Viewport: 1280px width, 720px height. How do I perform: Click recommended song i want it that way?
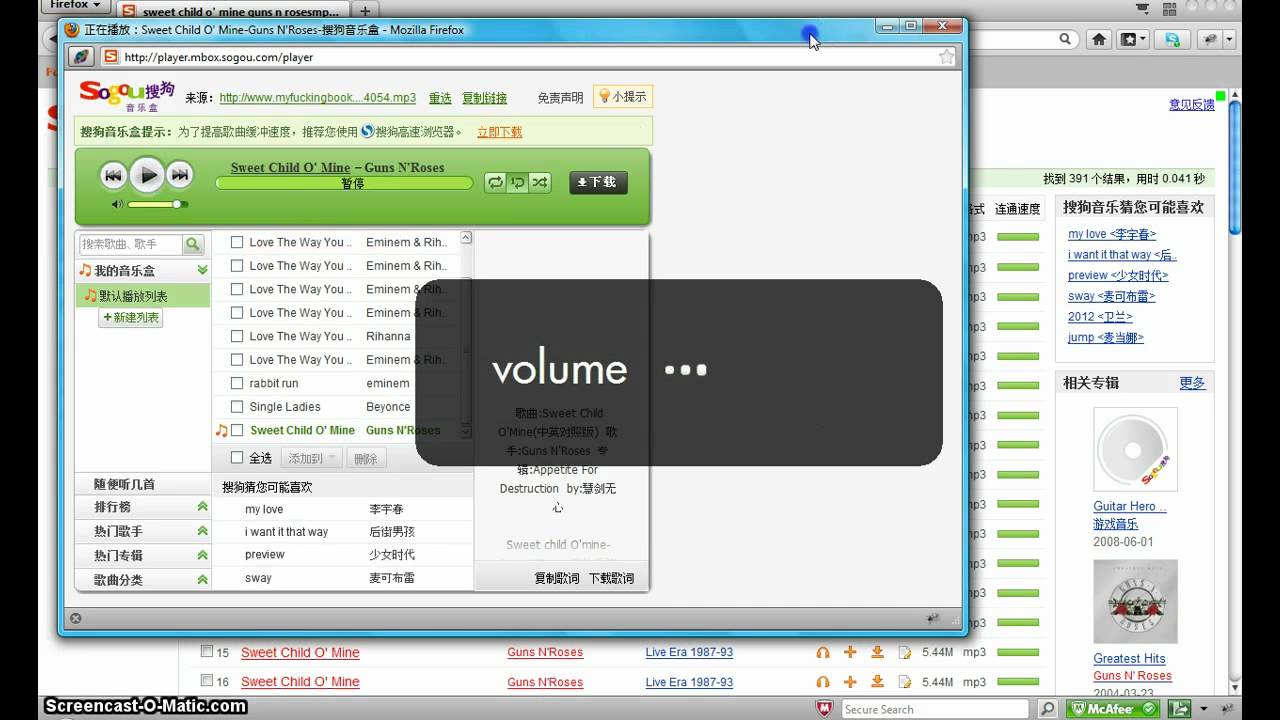click(286, 532)
